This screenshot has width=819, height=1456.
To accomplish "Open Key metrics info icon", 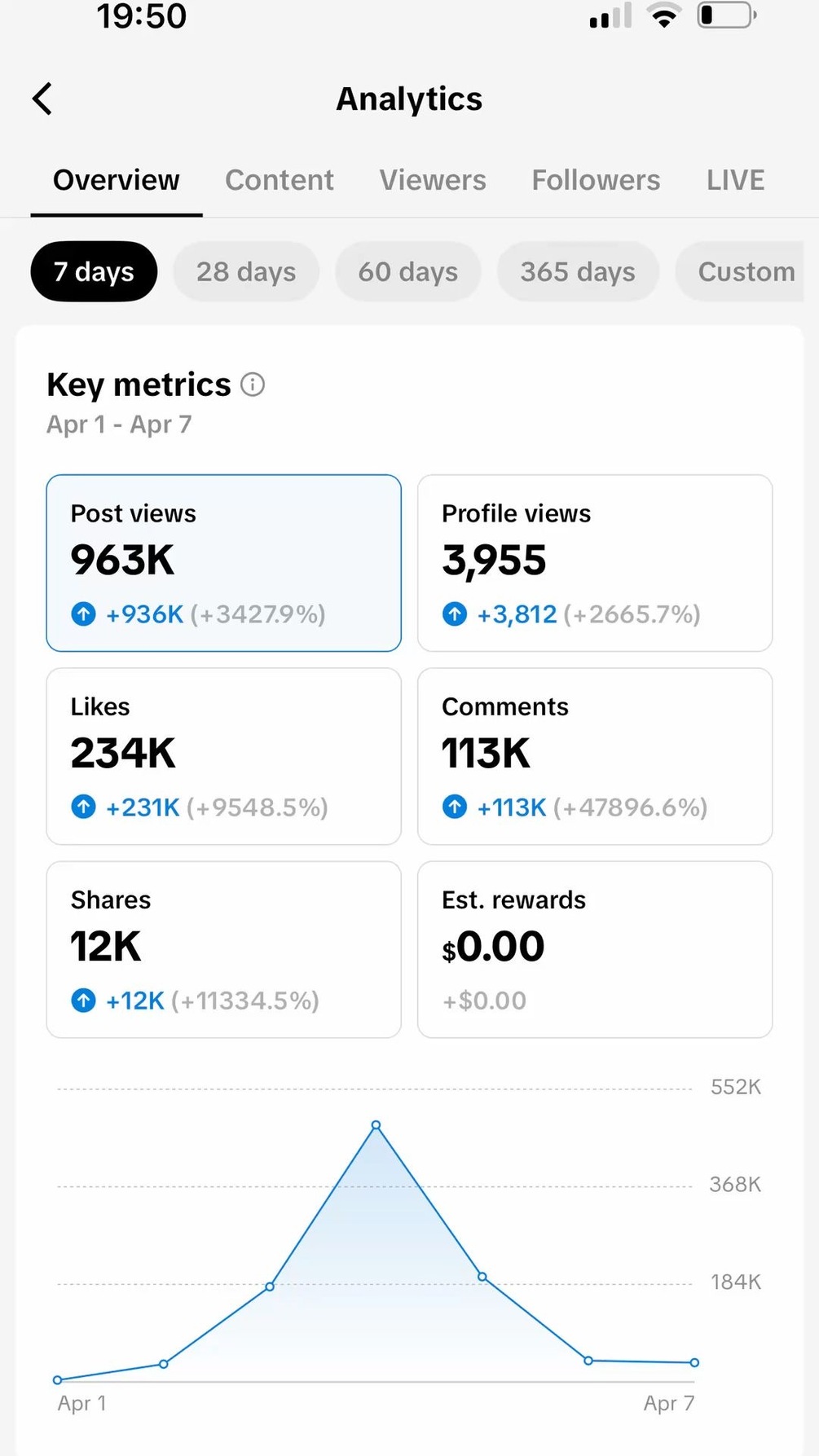I will click(253, 385).
